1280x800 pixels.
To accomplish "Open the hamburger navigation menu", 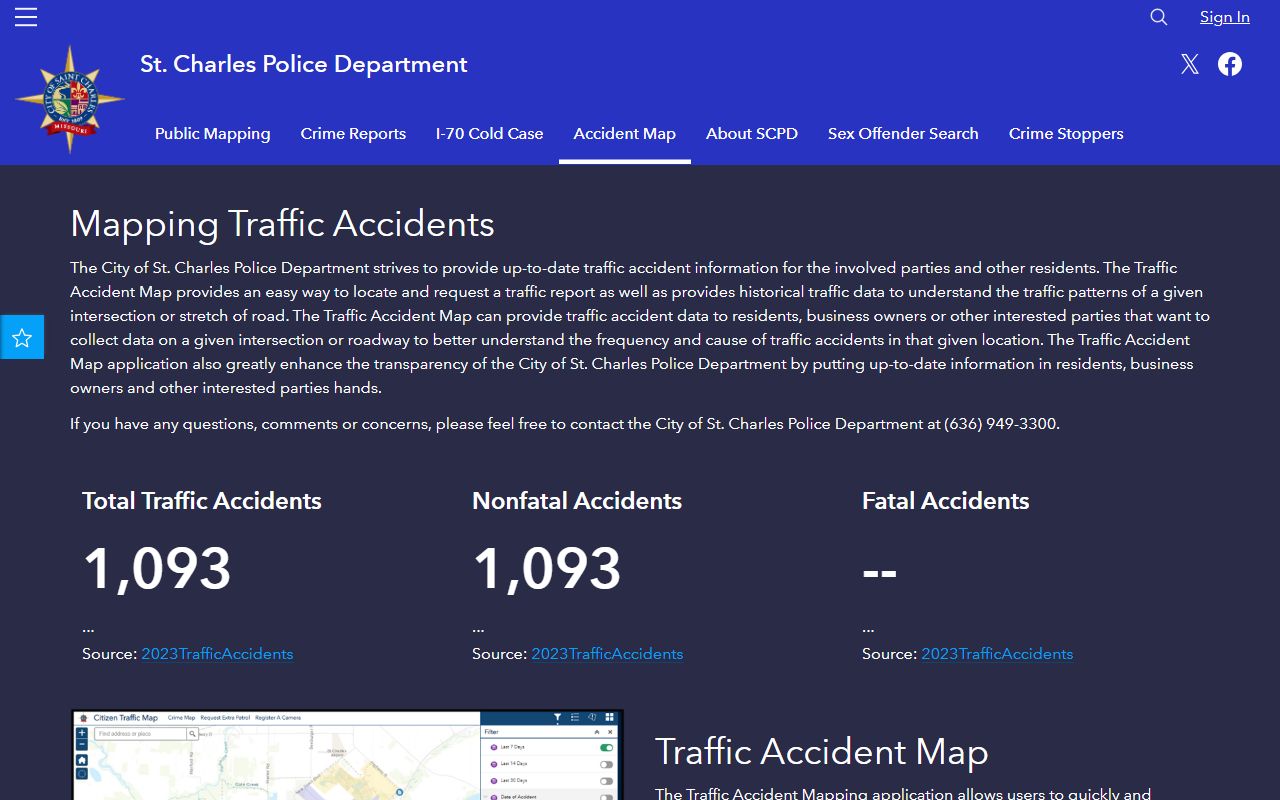I will [x=26, y=17].
